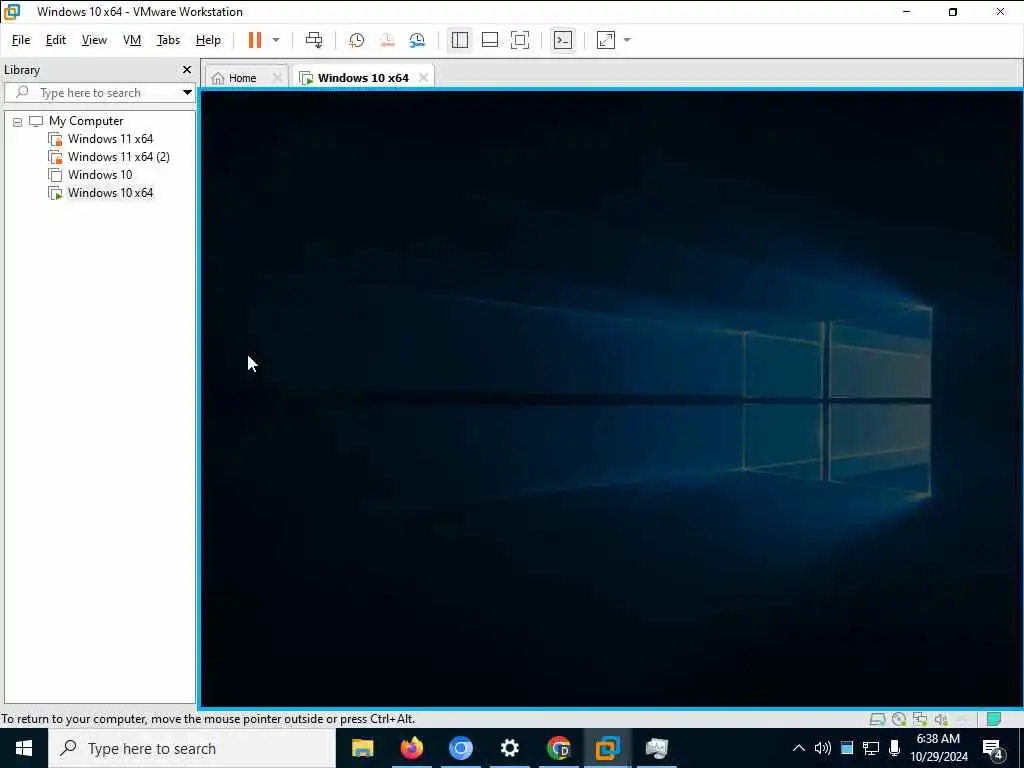Close the Library panel

click(x=187, y=69)
